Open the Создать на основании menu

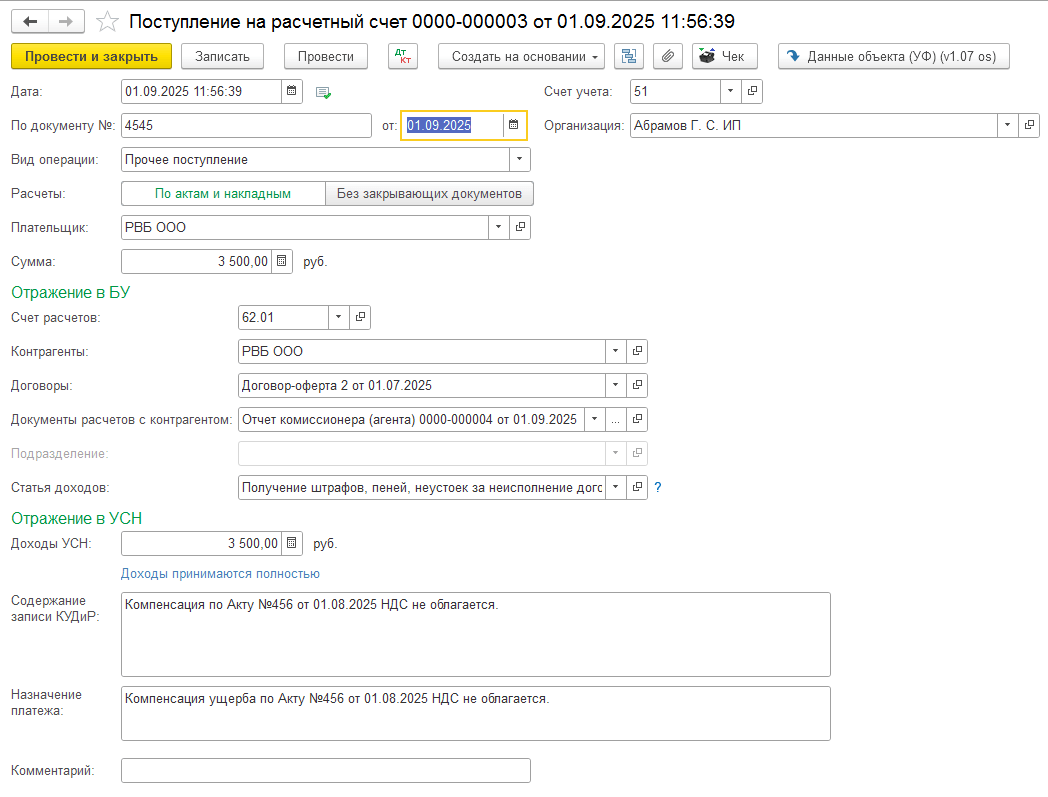pos(521,57)
